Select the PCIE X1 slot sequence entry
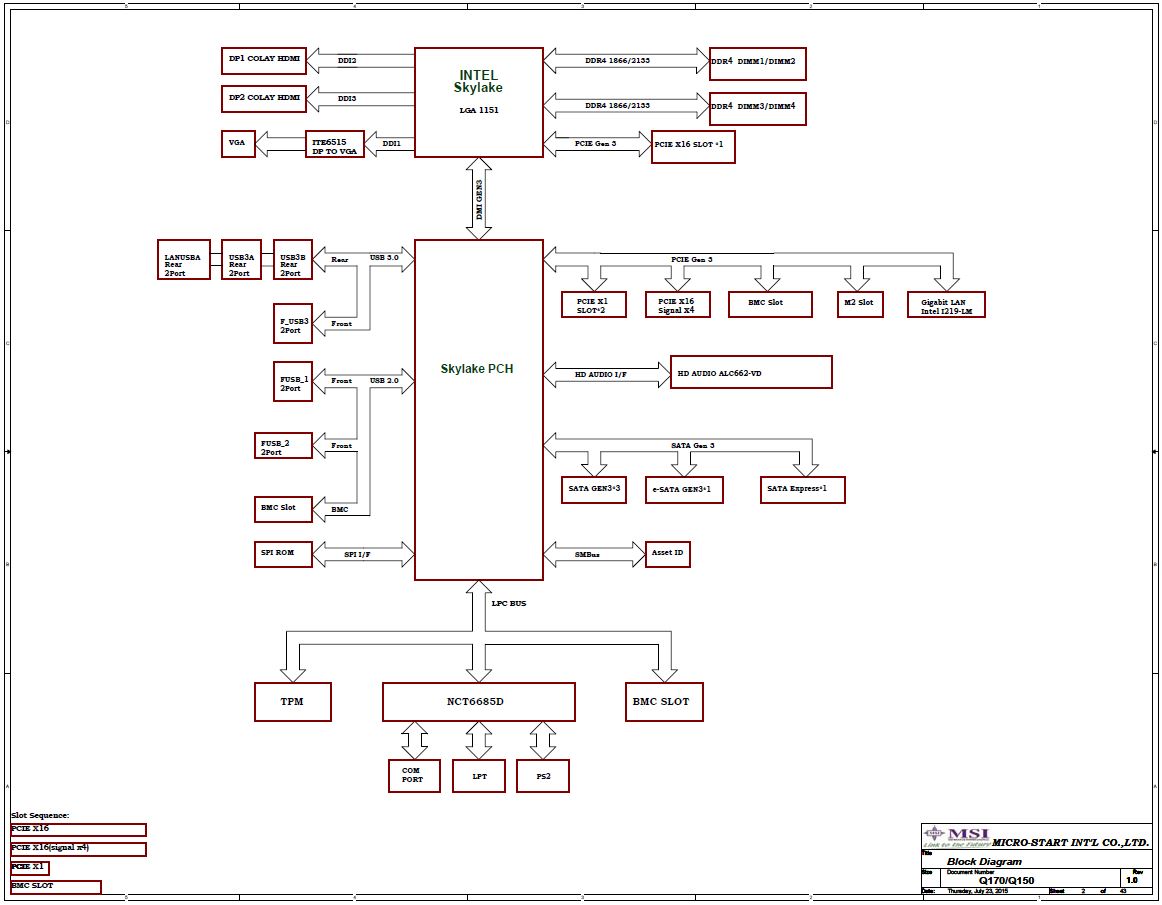Screen dimensions: 1162x905 pyautogui.click(x=30, y=867)
